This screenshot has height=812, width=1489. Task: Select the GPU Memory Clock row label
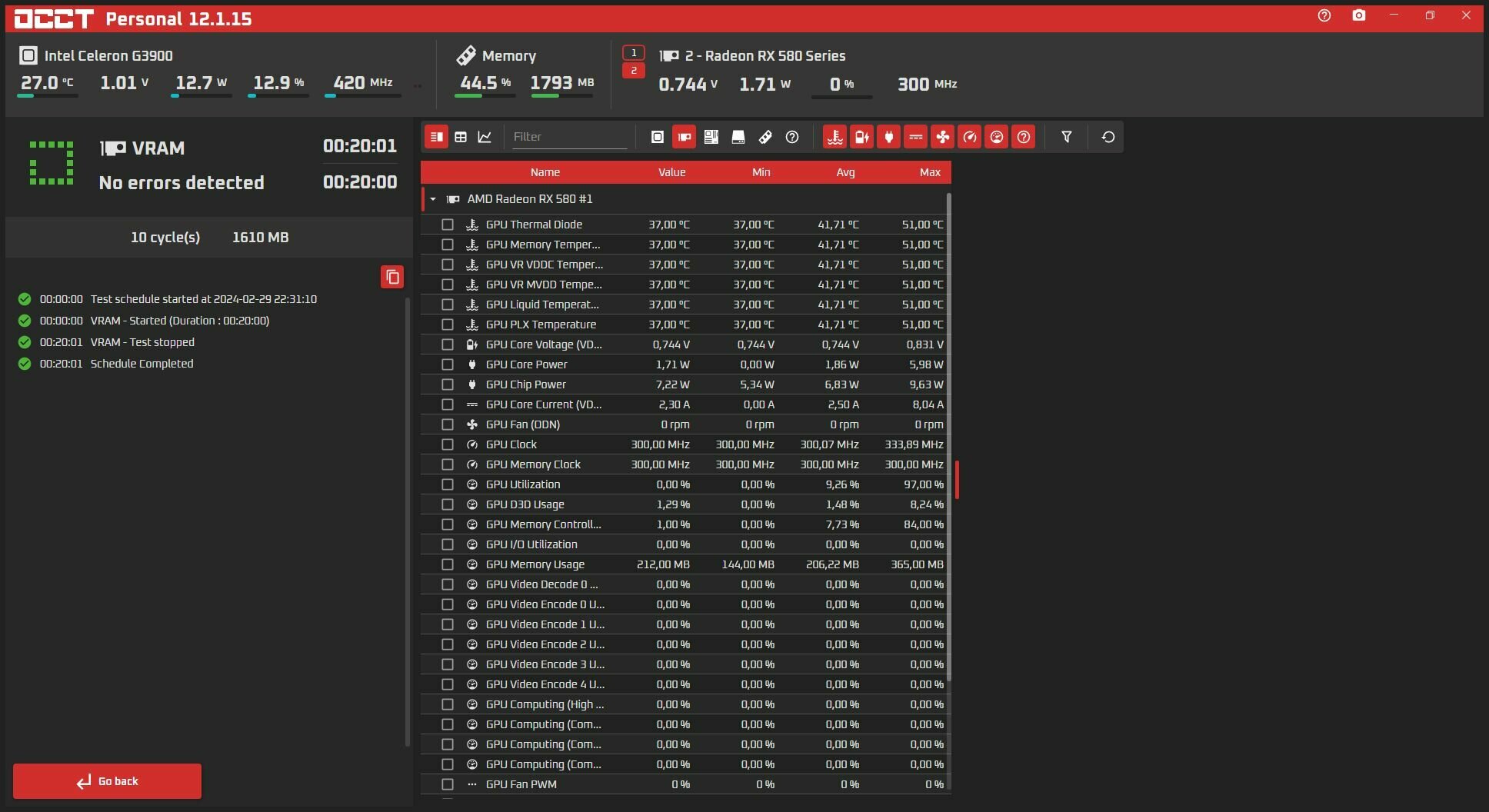[x=533, y=464]
